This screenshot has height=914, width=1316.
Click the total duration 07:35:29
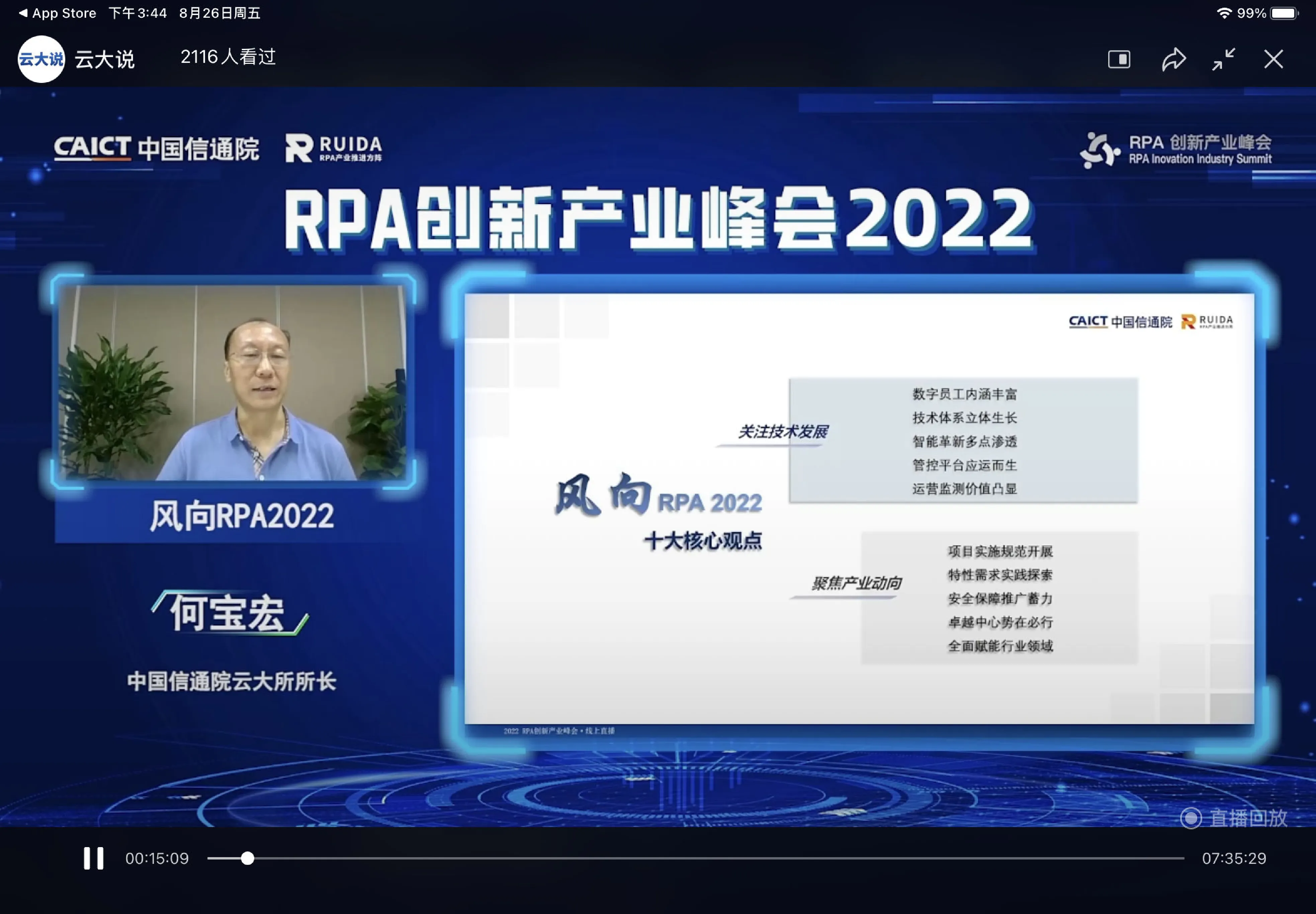[x=1233, y=858]
